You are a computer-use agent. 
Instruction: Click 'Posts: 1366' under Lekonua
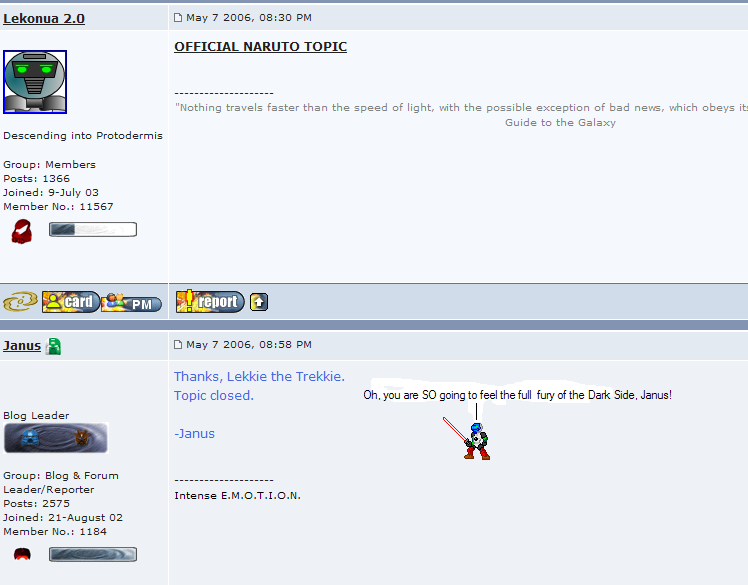[36, 179]
